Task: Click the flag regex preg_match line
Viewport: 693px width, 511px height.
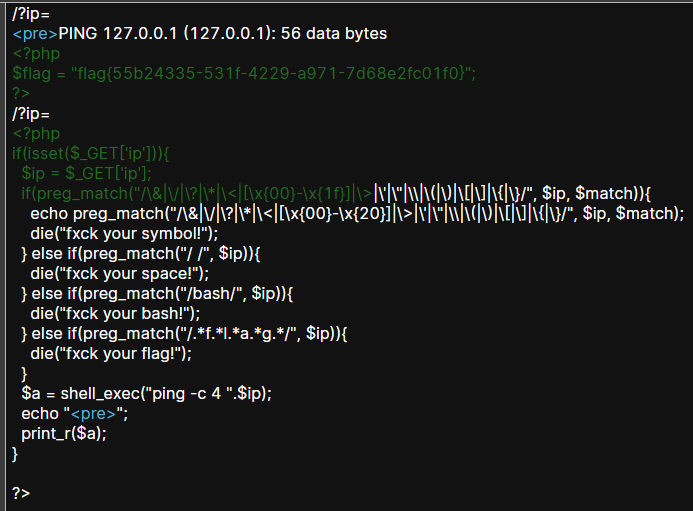Action: 184,333
